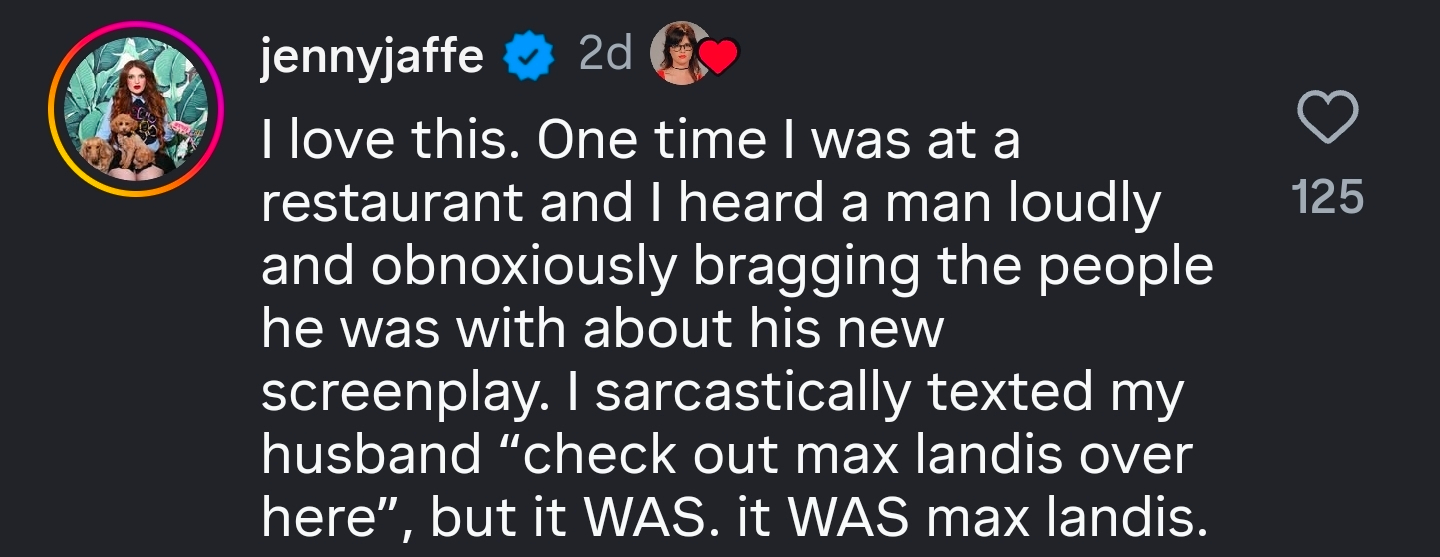View the 125 likes count

coord(1327,197)
